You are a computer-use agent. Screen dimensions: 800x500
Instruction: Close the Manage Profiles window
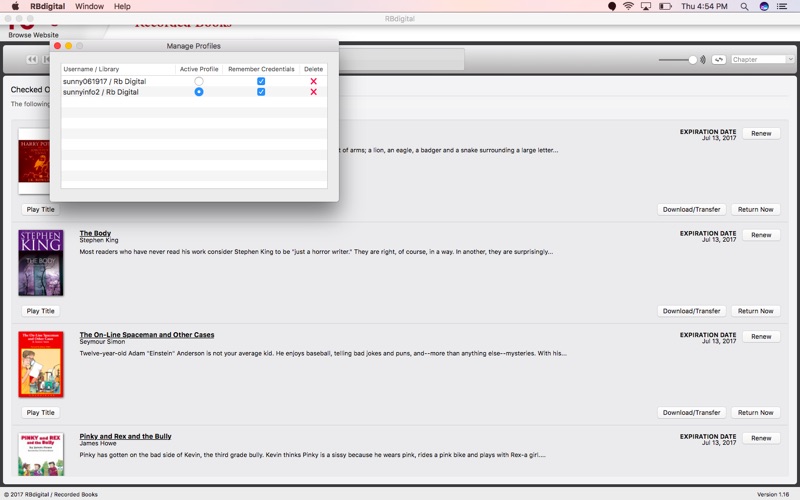57,46
